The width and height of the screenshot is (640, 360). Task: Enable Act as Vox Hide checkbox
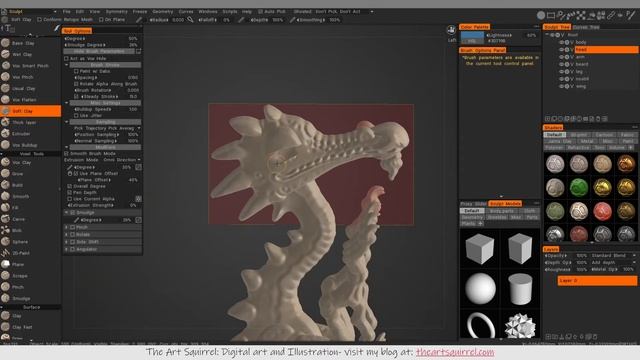[x=66, y=58]
